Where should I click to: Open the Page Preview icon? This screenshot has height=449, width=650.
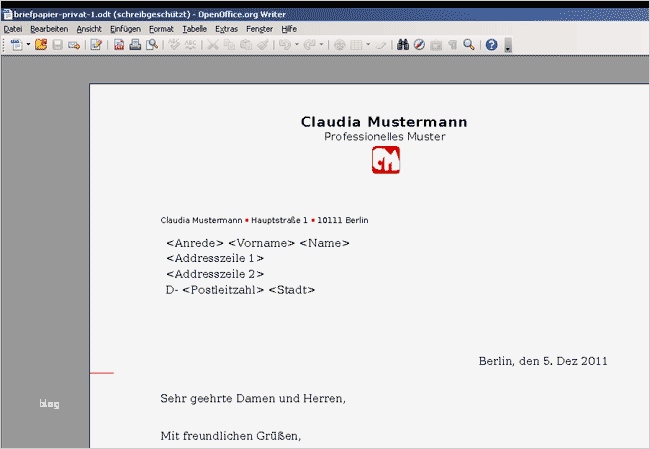152,44
